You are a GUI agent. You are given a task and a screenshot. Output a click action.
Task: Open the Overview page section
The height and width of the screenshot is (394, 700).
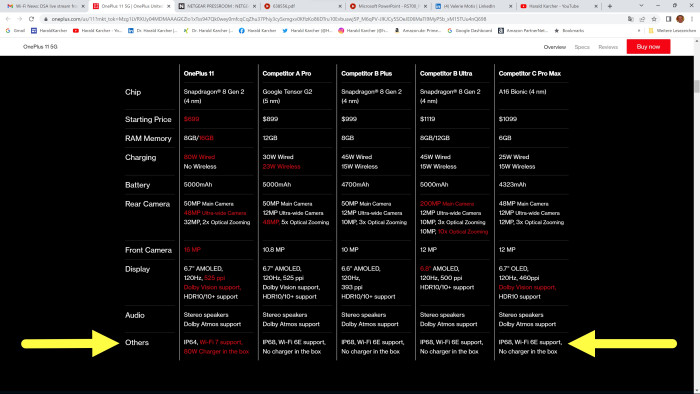(x=554, y=47)
